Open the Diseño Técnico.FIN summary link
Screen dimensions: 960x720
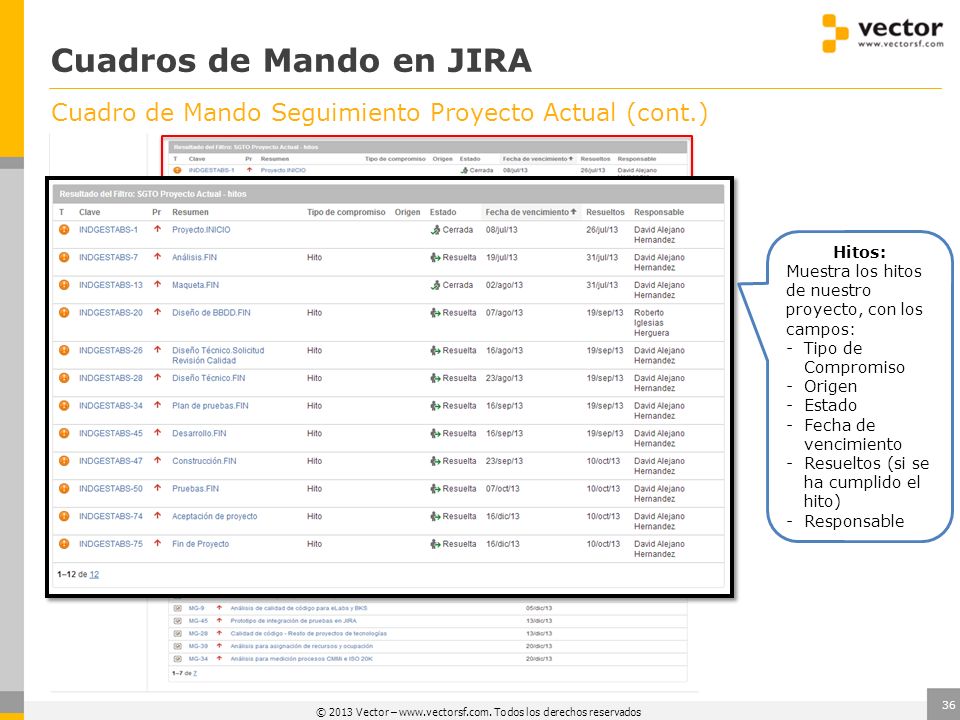coord(208,378)
